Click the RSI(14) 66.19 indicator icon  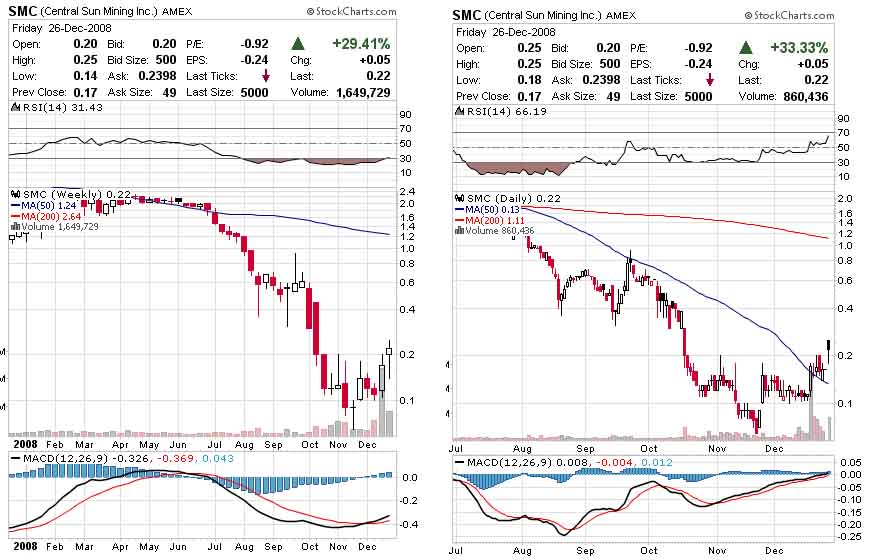click(x=459, y=111)
